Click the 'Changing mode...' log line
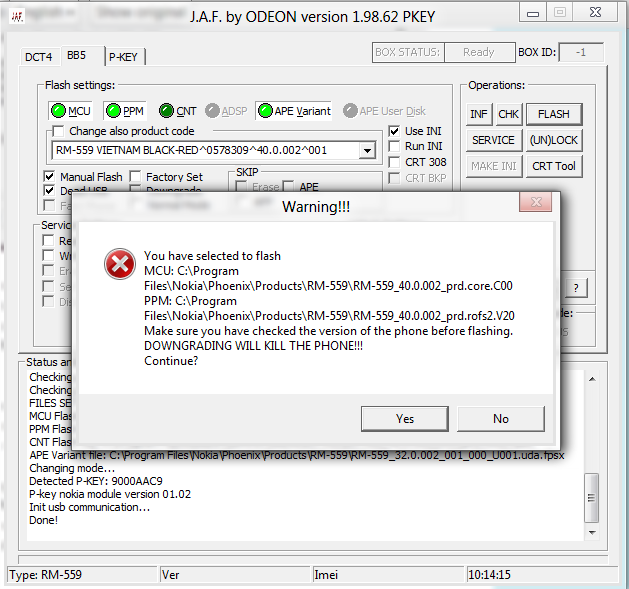629x589 pixels. coord(72,468)
